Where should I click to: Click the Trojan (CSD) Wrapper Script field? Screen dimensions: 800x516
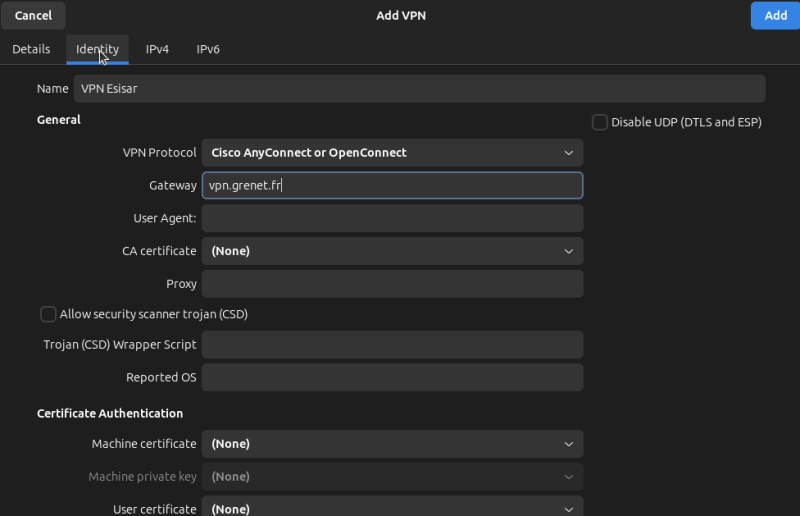tap(392, 345)
